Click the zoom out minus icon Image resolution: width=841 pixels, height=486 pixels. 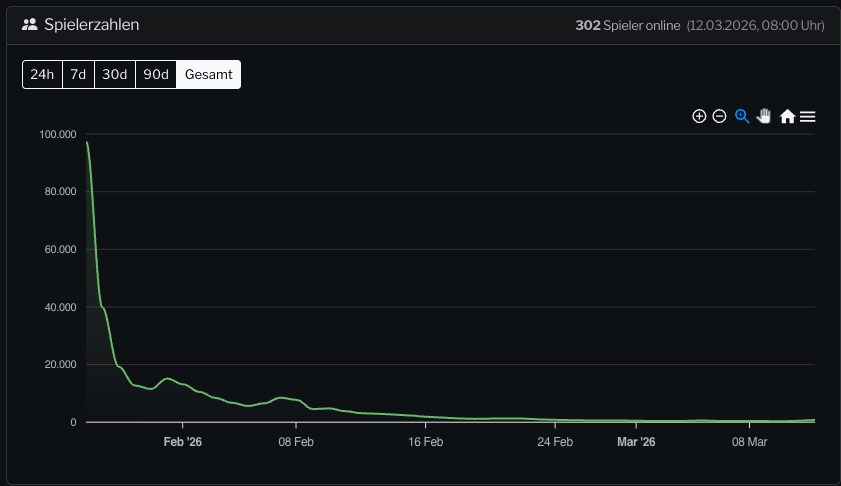(x=719, y=116)
